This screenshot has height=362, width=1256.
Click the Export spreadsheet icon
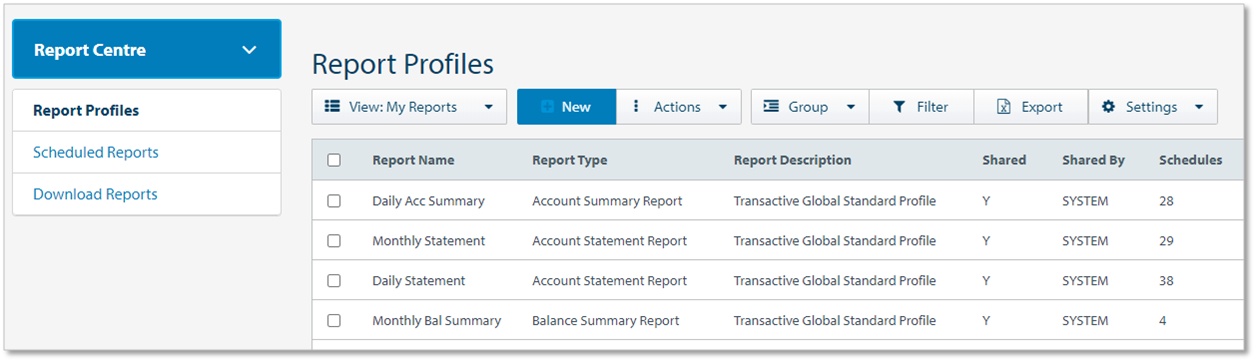tap(1004, 107)
